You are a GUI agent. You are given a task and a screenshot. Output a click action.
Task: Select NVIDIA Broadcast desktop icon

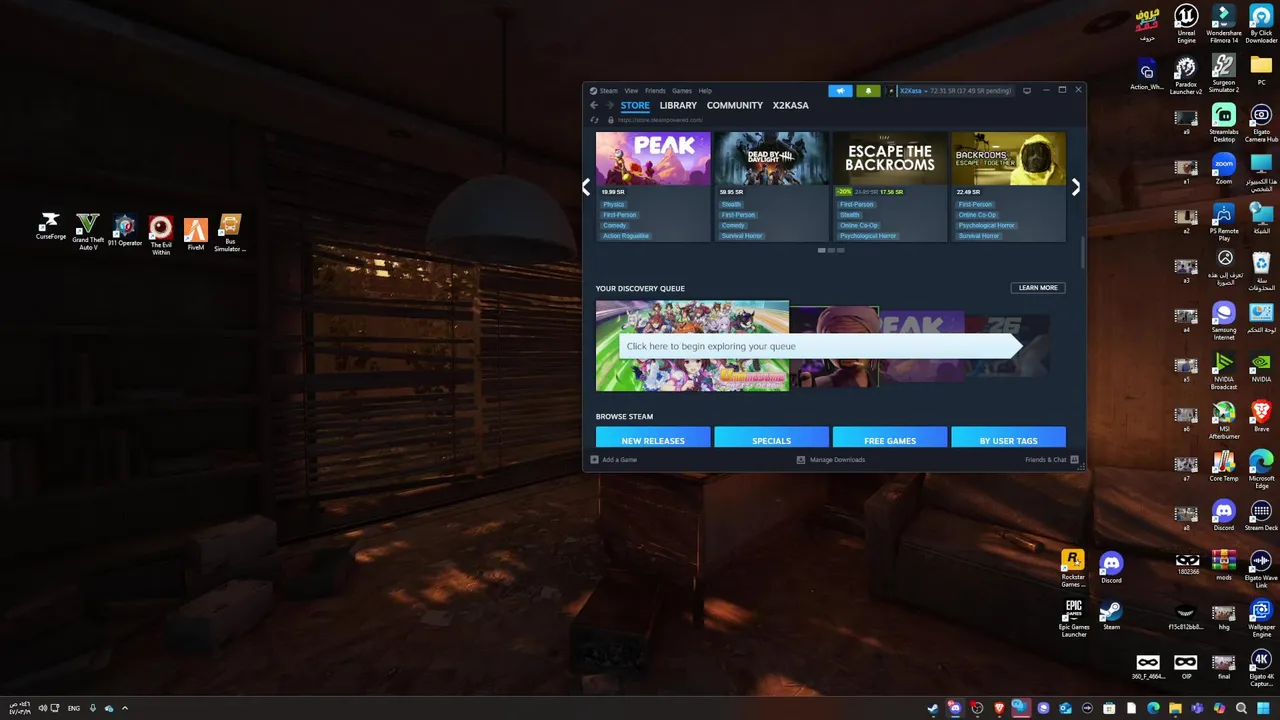point(1224,370)
